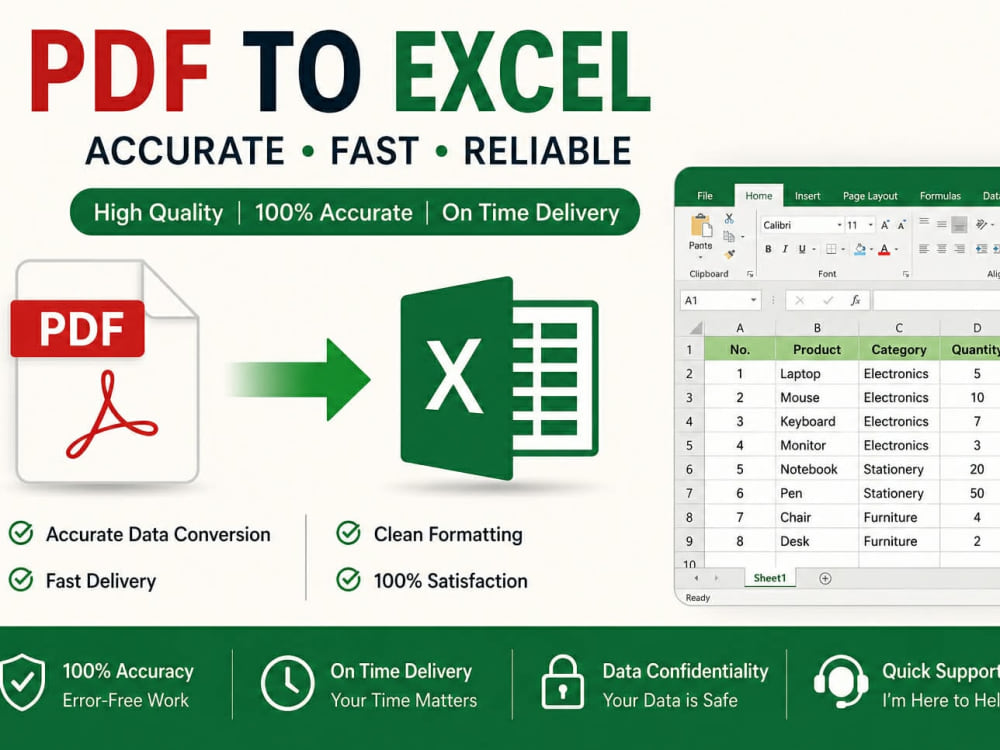Click the Copy icon in Clipboard group
The image size is (1000, 750).
pyautogui.click(x=729, y=237)
